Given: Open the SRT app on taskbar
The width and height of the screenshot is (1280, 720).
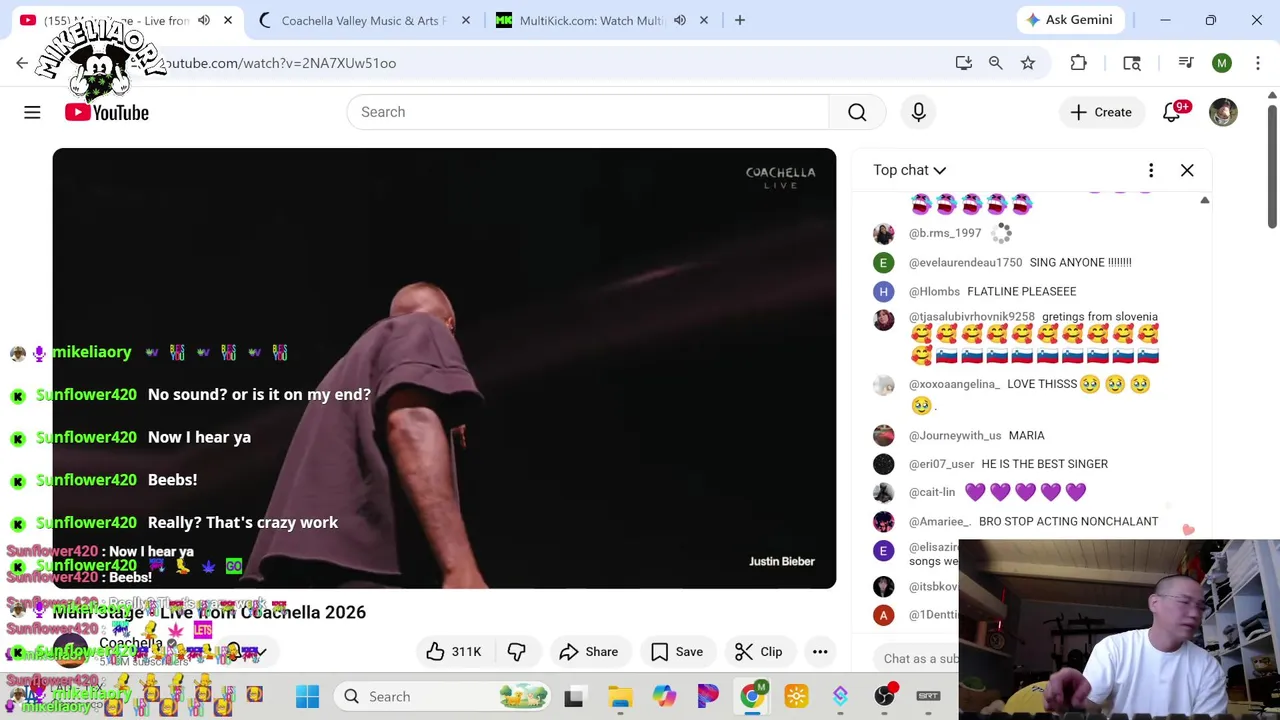Looking at the screenshot, I should pyautogui.click(x=928, y=696).
